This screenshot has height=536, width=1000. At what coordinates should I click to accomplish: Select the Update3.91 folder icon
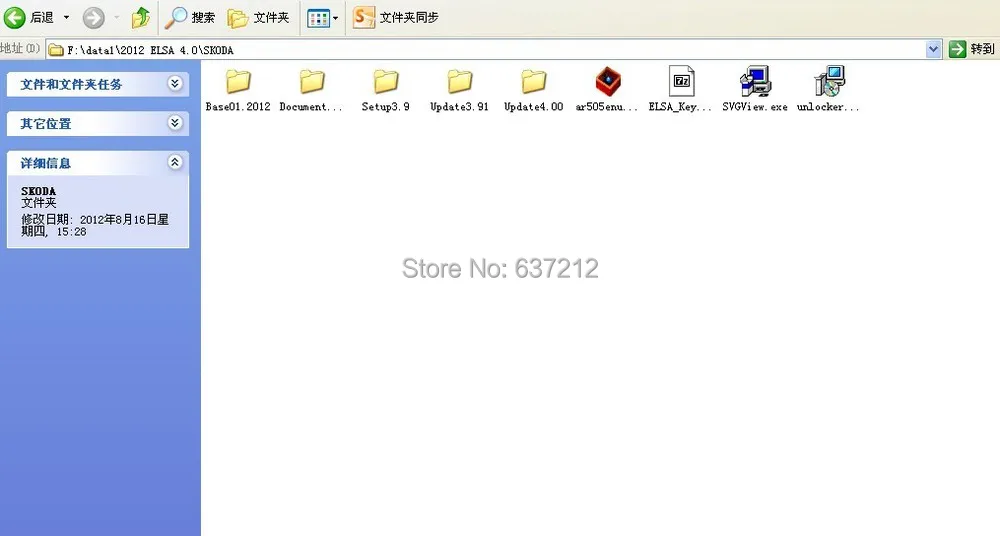459,82
